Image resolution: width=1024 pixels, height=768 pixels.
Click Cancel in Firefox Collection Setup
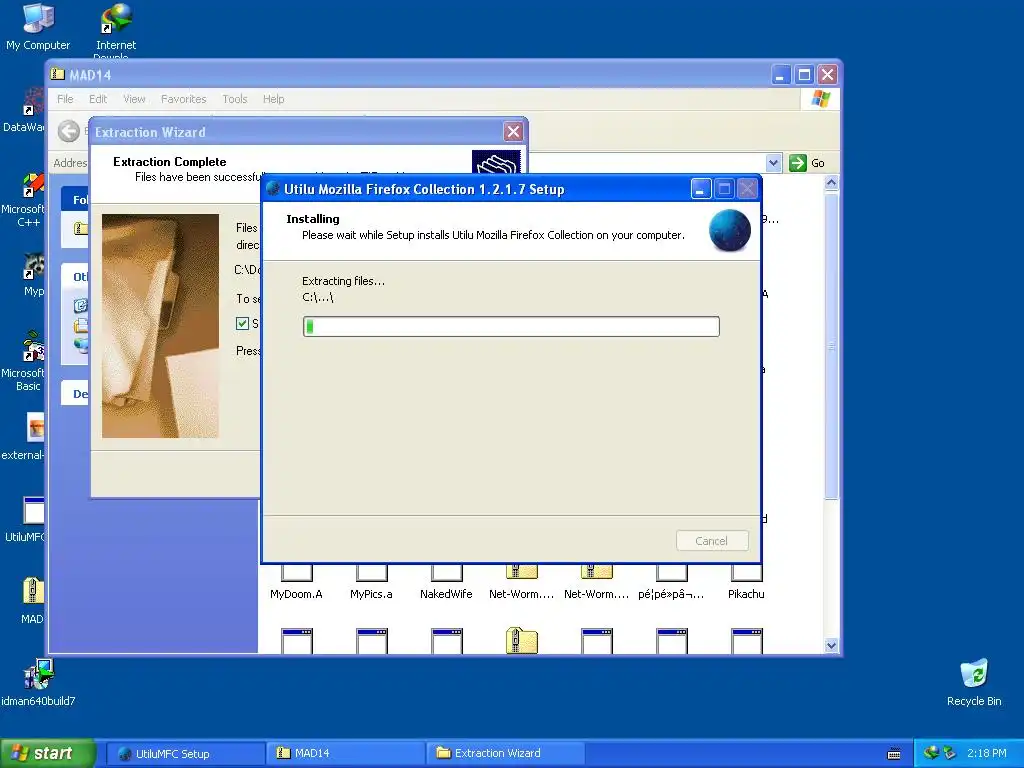click(712, 541)
